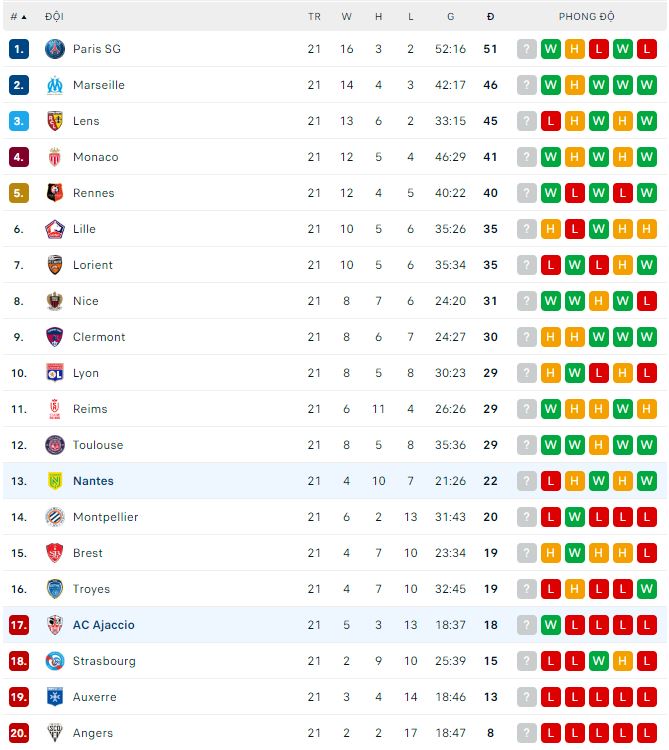
Task: Sort standings by the W wins column
Action: click(346, 17)
